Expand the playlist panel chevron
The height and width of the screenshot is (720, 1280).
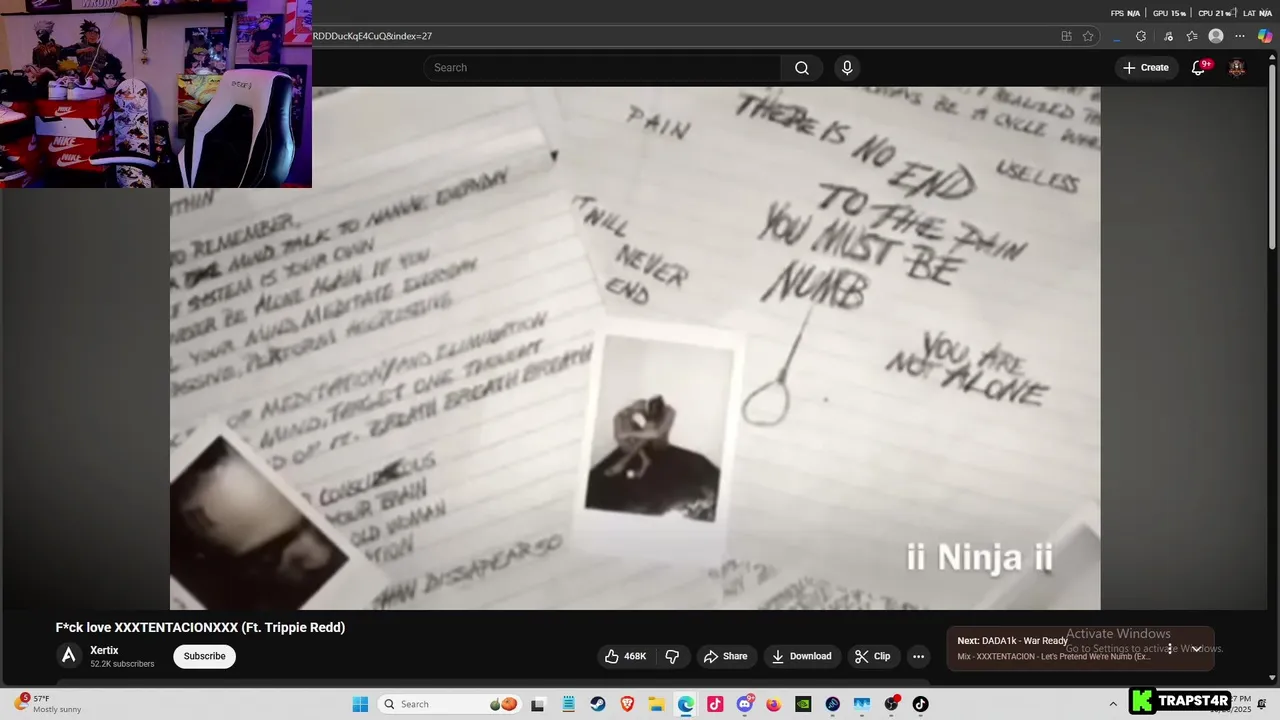click(x=1196, y=649)
